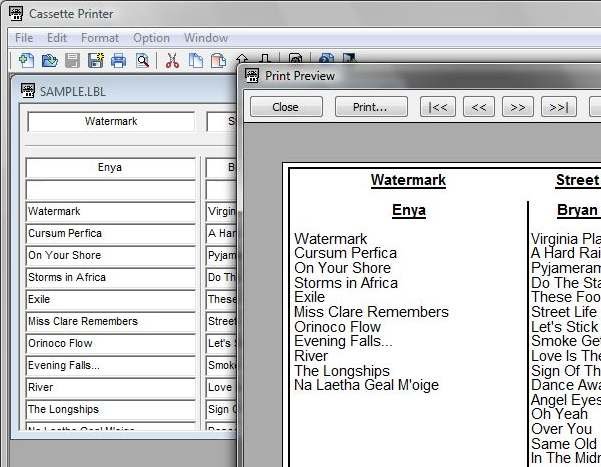Open the Window menu
Viewport: 601px width, 467px height.
pyautogui.click(x=206, y=38)
